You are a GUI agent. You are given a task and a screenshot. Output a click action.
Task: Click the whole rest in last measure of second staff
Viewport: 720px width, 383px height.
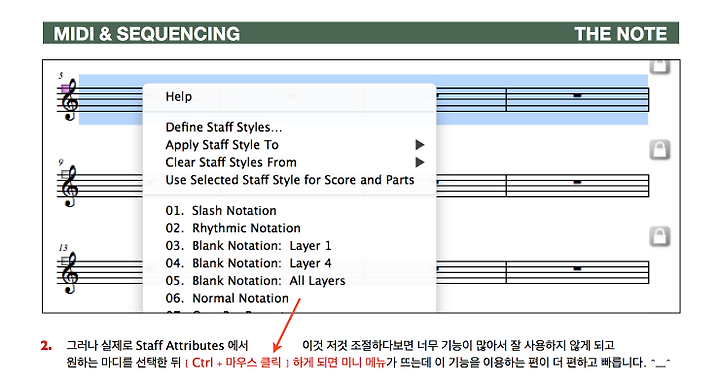[x=577, y=182]
